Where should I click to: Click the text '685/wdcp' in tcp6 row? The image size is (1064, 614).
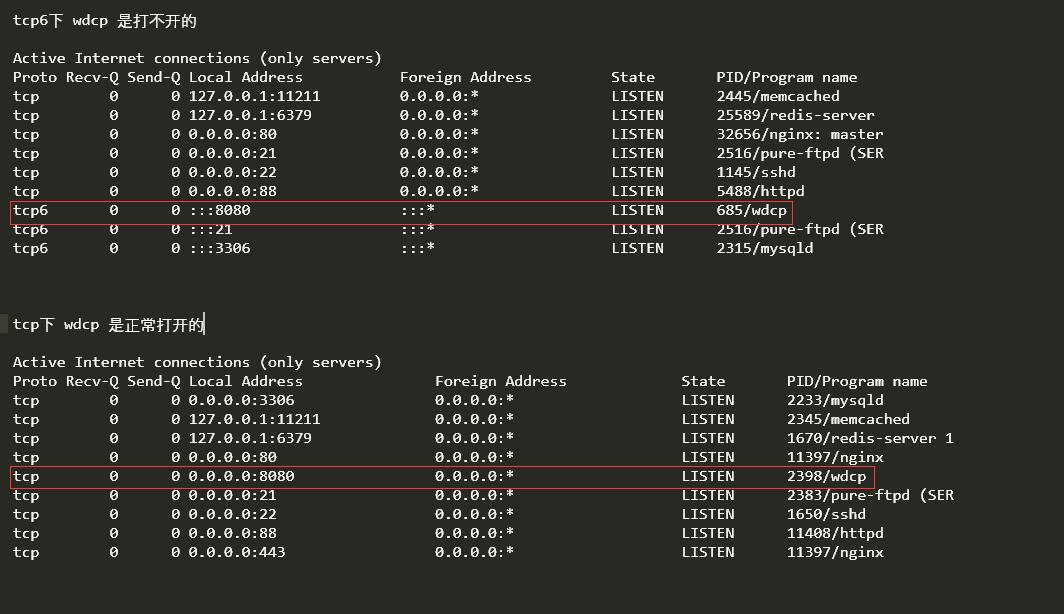[x=751, y=211]
